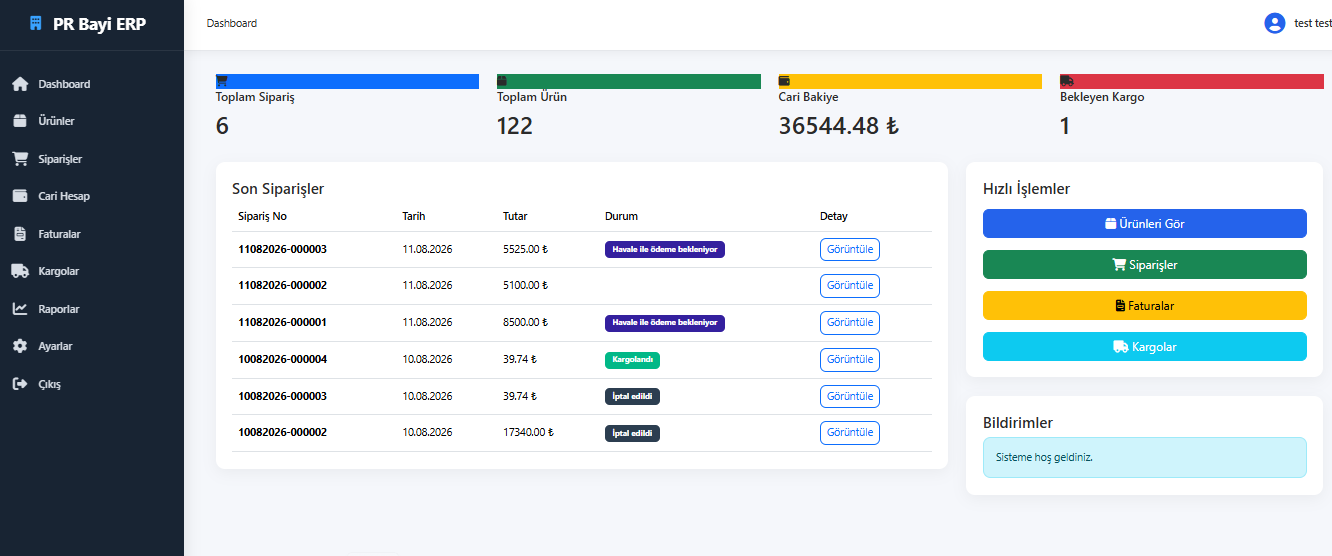Click the Raporlar chart icon in sidebar

coord(20,309)
